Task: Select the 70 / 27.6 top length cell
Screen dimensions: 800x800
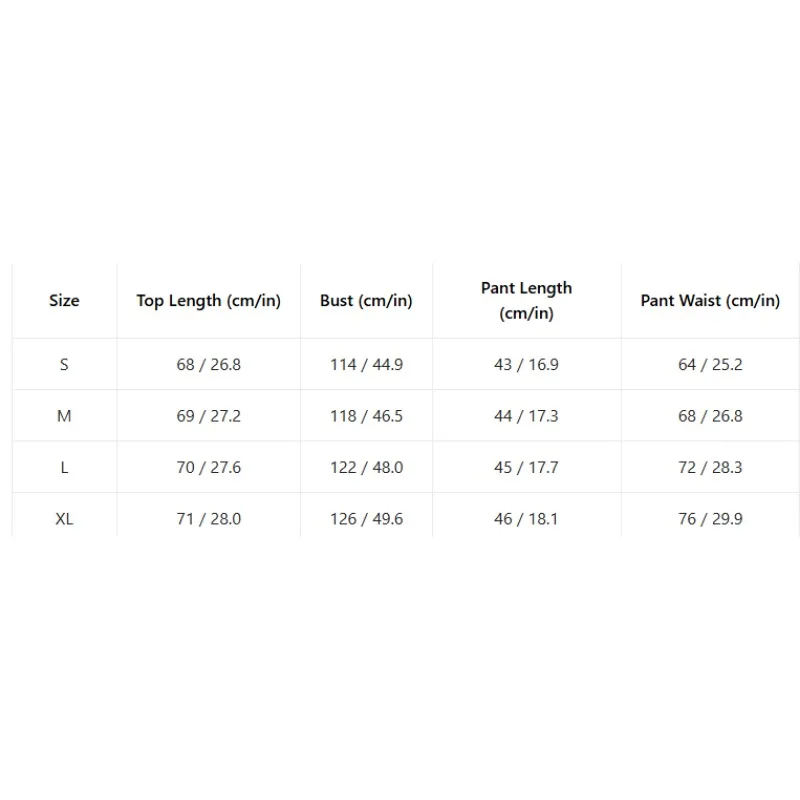Action: [x=209, y=467]
